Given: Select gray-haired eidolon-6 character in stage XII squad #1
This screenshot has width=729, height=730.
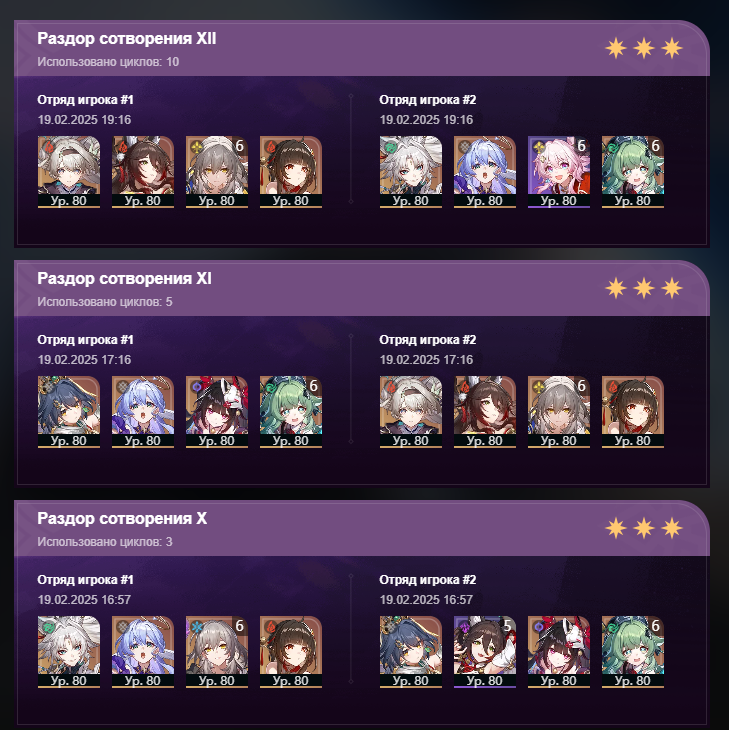Looking at the screenshot, I should pos(216,172).
